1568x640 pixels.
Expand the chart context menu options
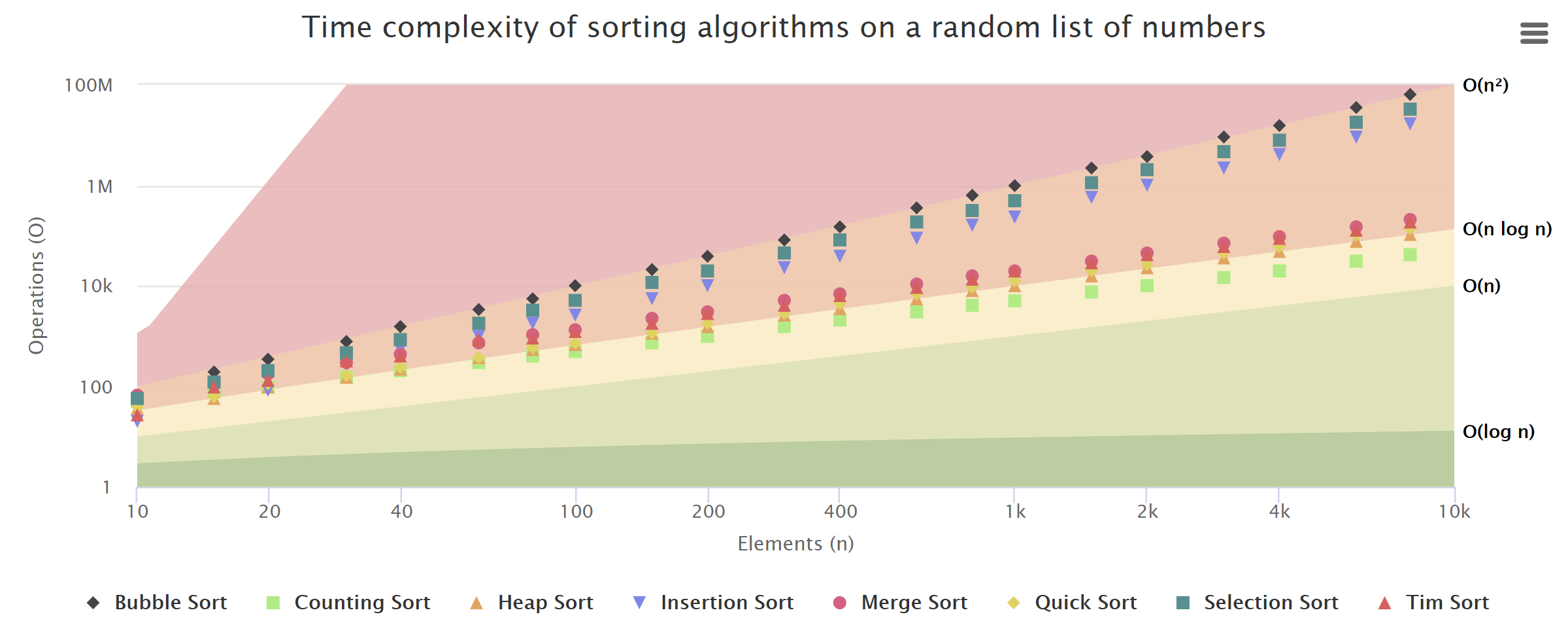[1533, 33]
